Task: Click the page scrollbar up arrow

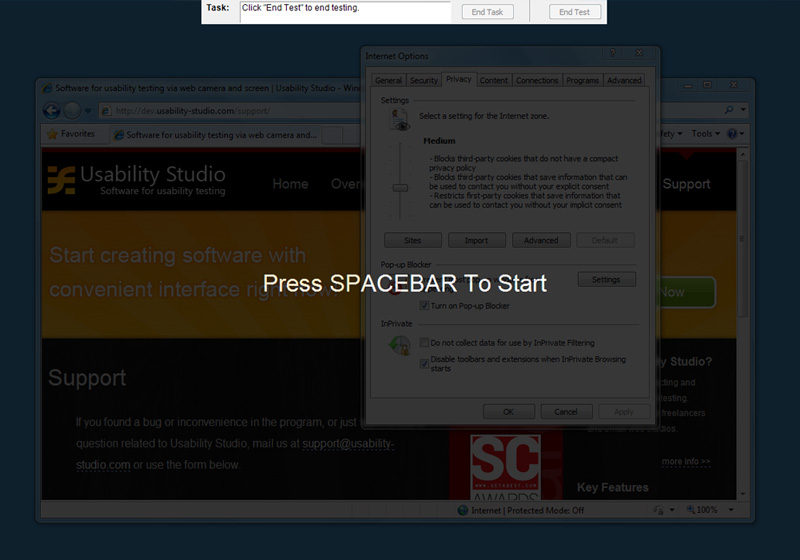Action: click(742, 154)
